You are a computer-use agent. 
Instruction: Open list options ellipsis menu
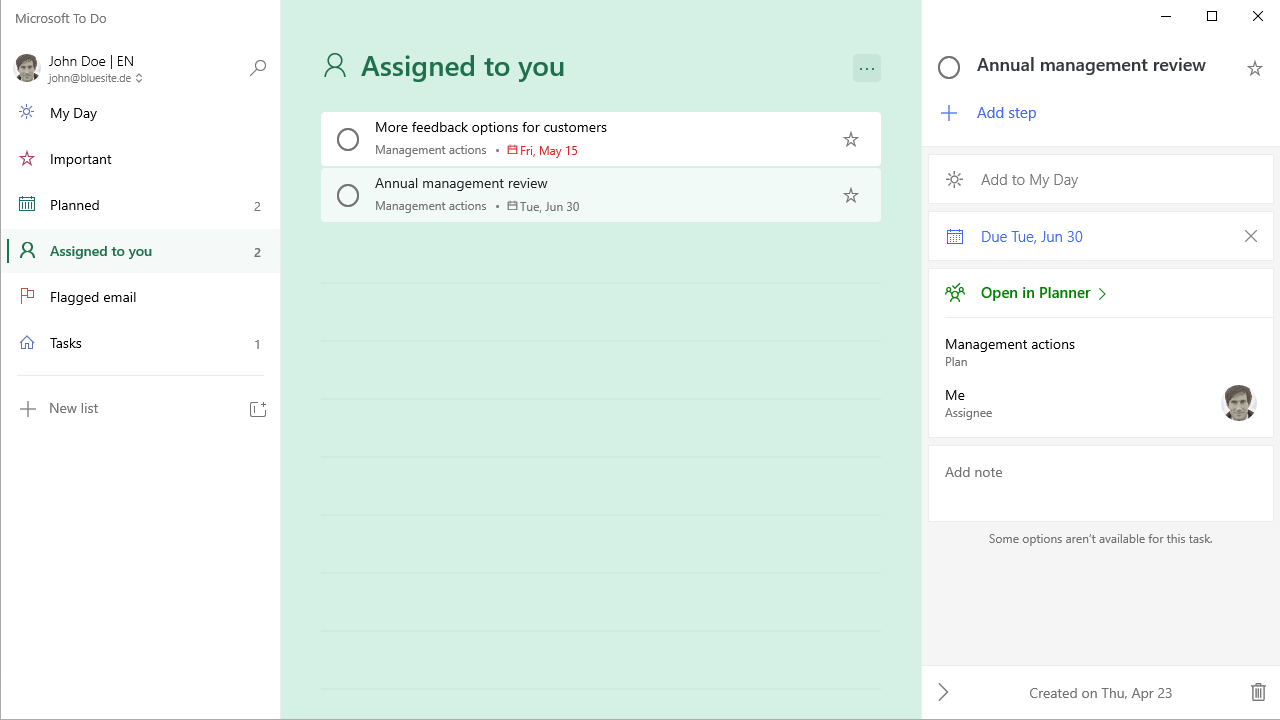pyautogui.click(x=867, y=68)
